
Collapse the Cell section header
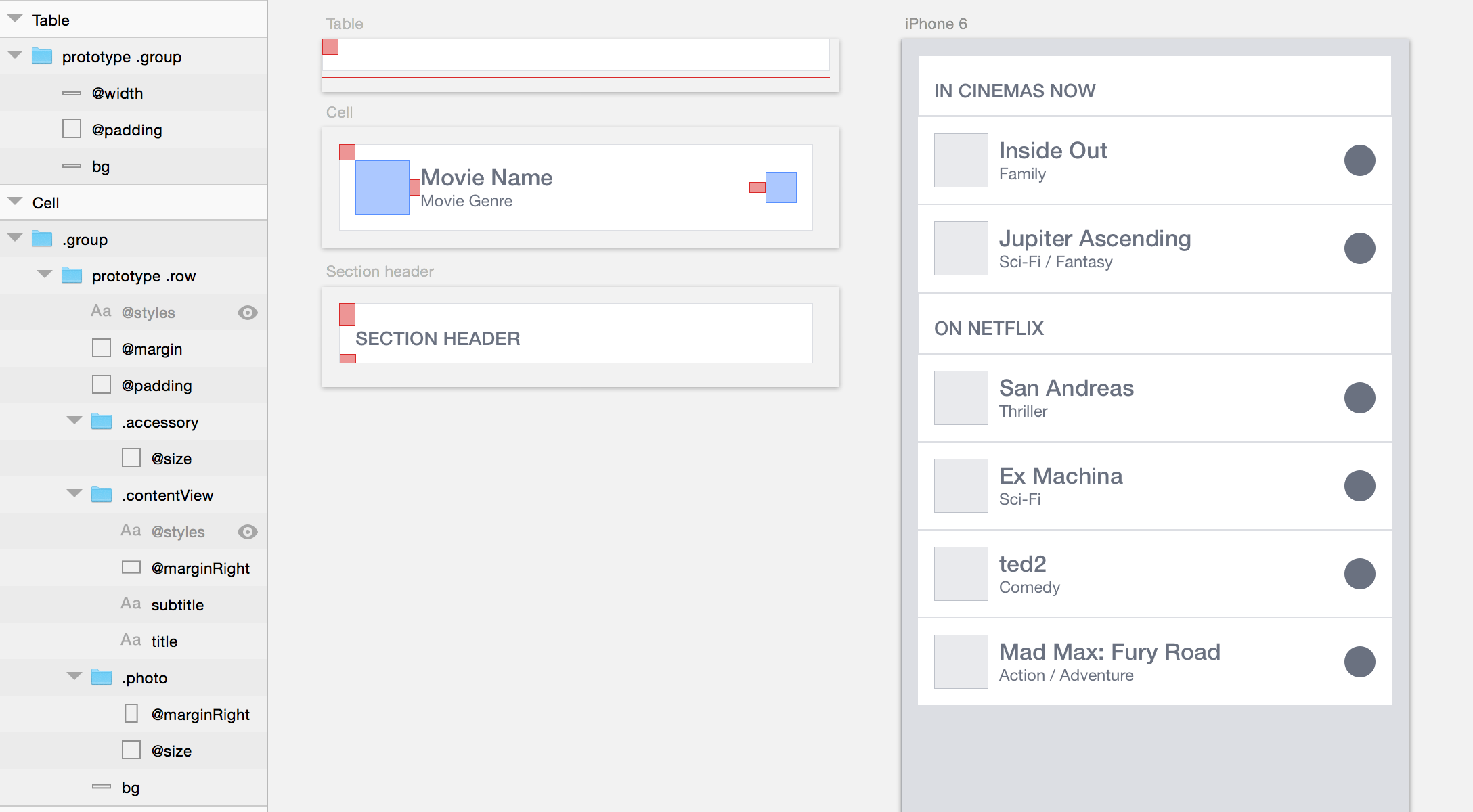(x=15, y=202)
